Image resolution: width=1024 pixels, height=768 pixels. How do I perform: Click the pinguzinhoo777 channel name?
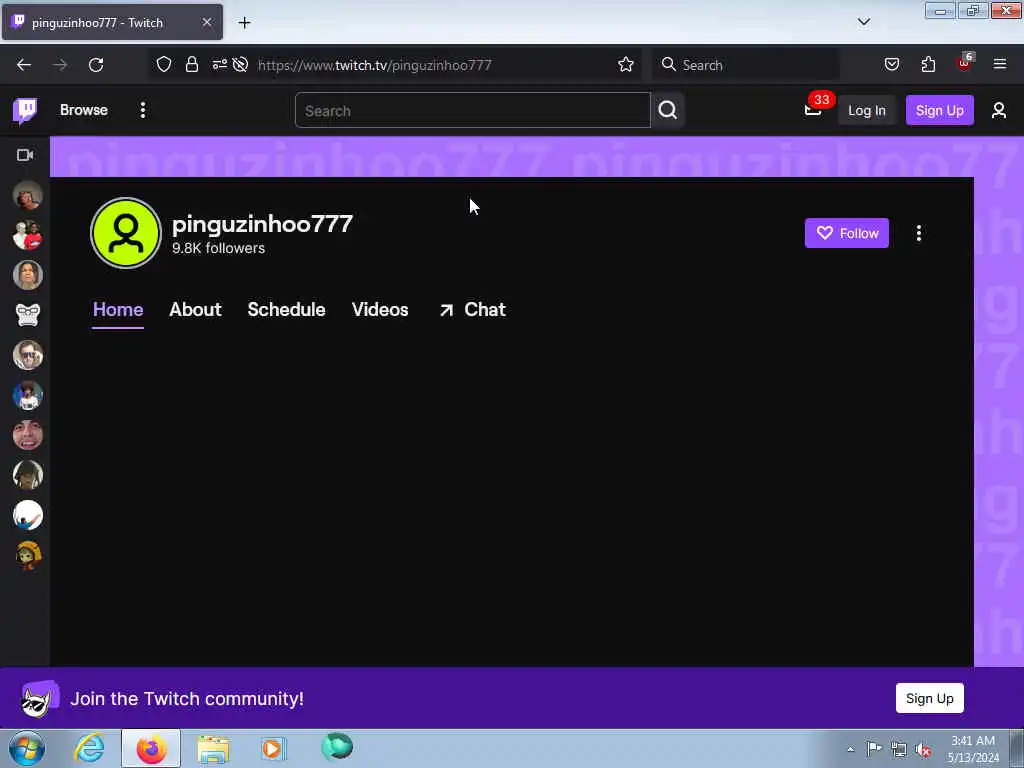262,224
